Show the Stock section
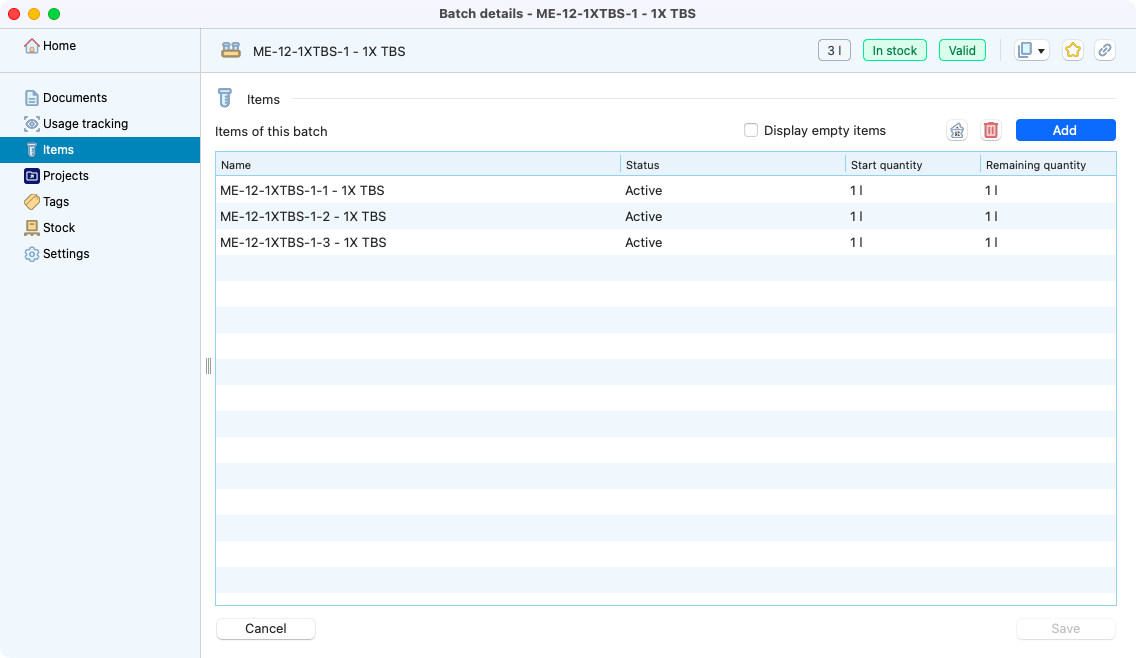1136x658 pixels. click(59, 228)
